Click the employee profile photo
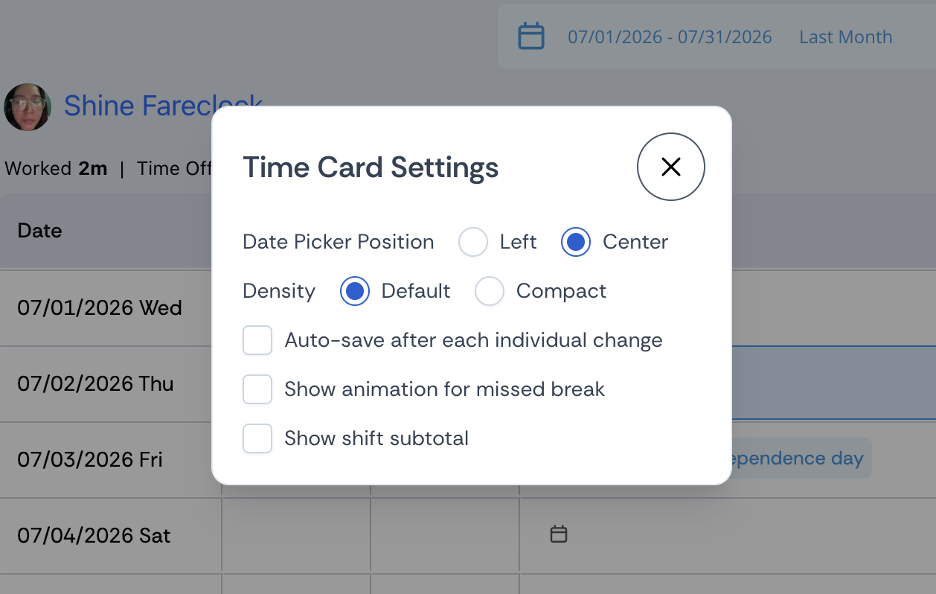The height and width of the screenshot is (594, 936). pos(27,106)
